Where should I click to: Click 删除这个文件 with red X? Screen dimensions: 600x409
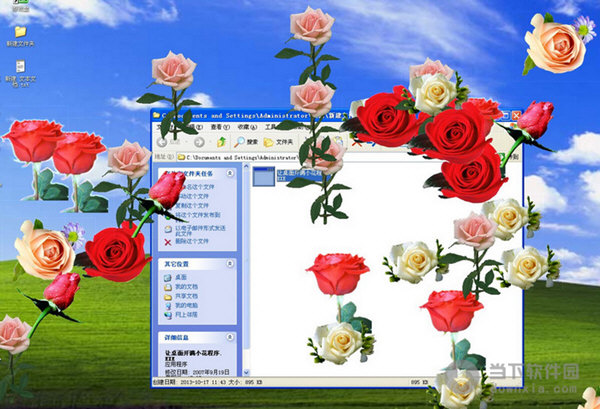point(187,241)
